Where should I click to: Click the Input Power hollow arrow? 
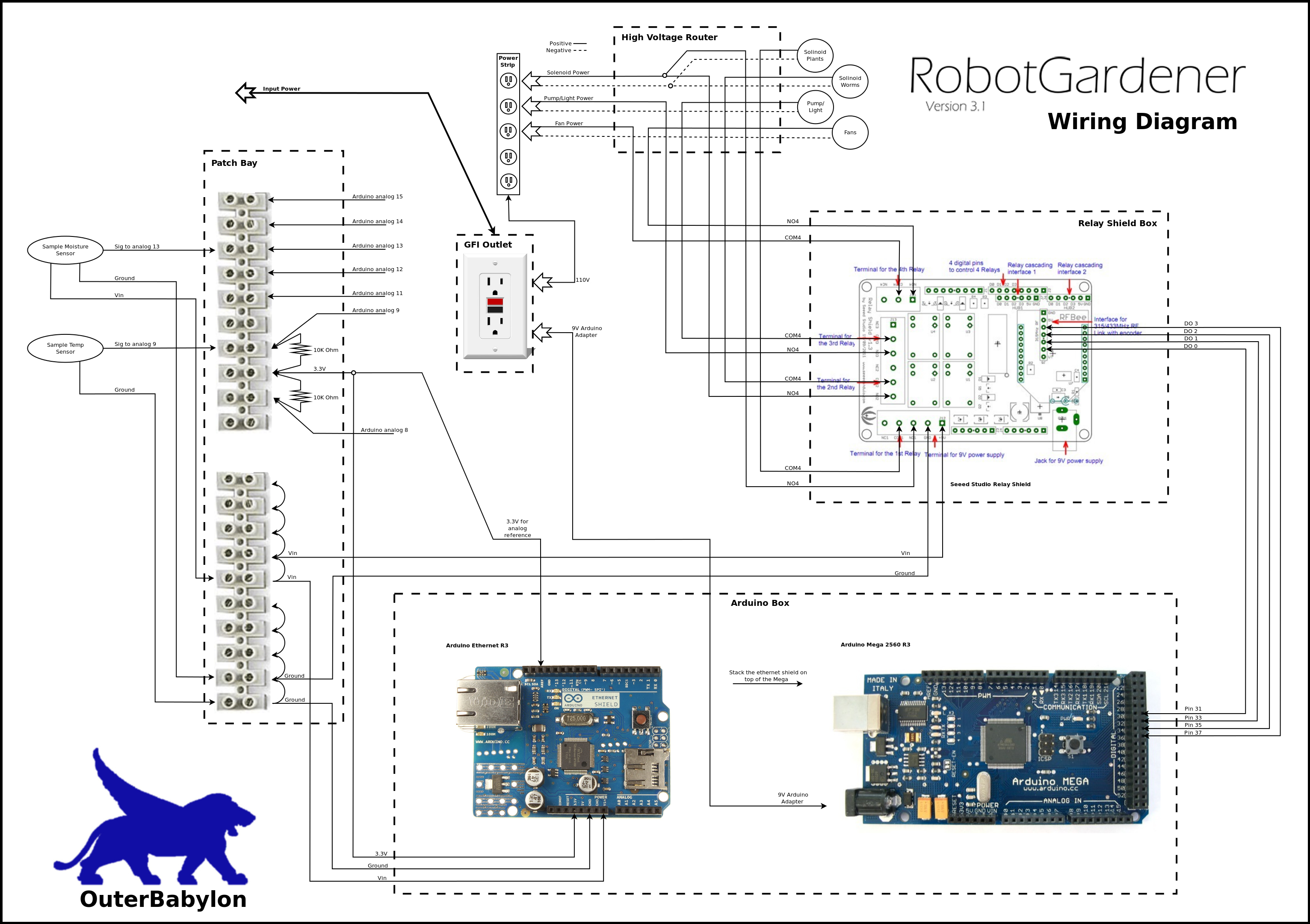coord(246,92)
